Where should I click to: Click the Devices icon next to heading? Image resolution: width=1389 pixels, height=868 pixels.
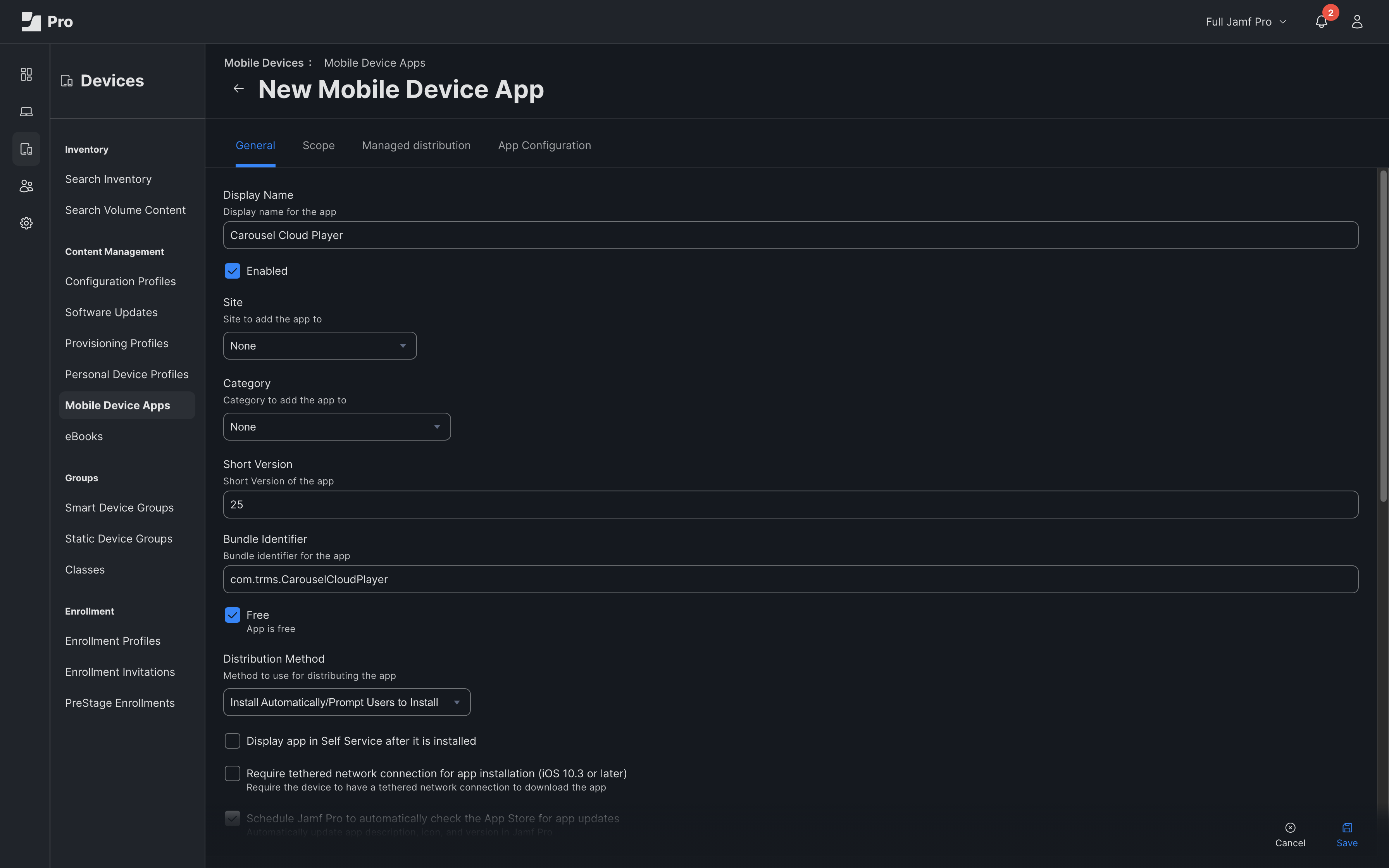[67, 81]
